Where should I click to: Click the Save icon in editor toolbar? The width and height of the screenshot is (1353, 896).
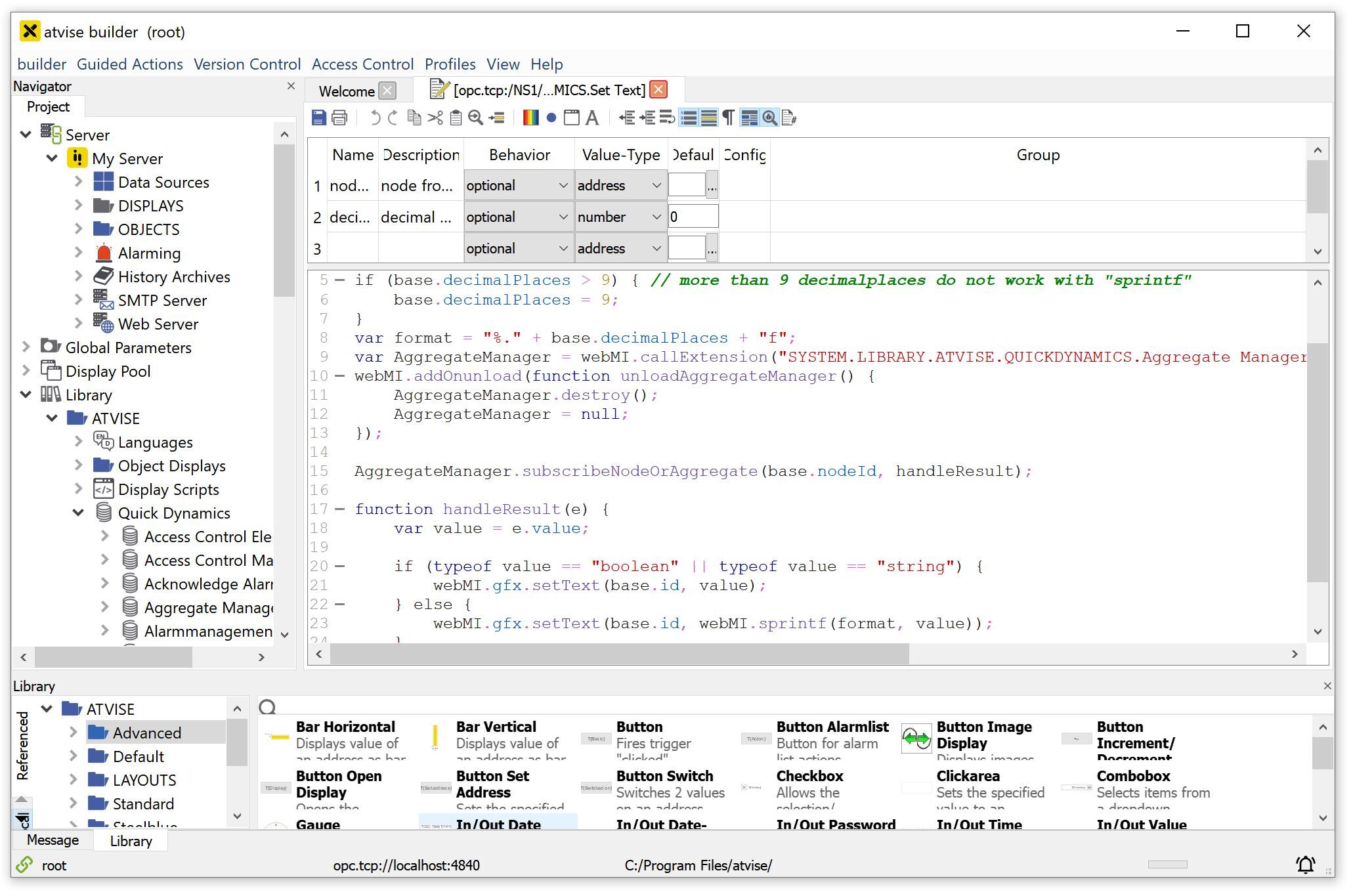click(x=319, y=118)
